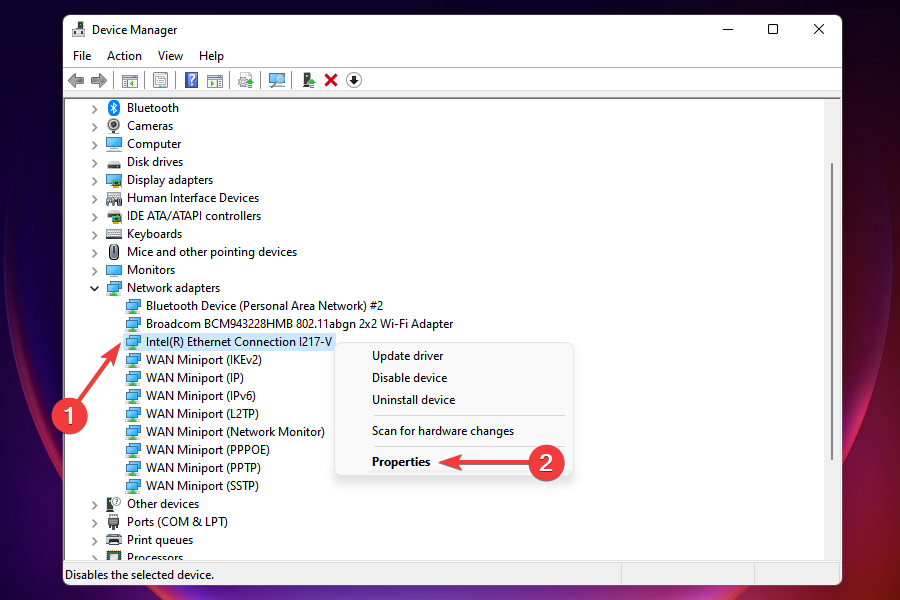This screenshot has width=900, height=600.
Task: Expand the Disk drives node
Action: click(x=95, y=162)
